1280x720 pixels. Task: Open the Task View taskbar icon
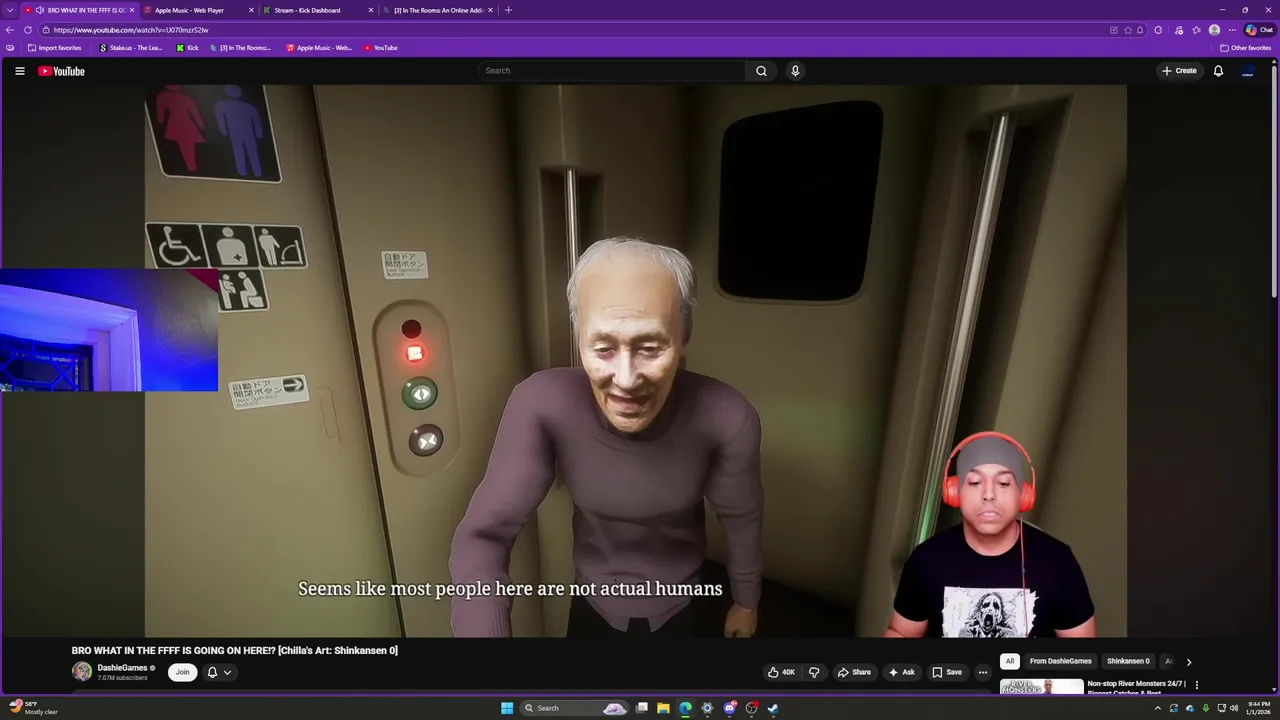point(641,708)
